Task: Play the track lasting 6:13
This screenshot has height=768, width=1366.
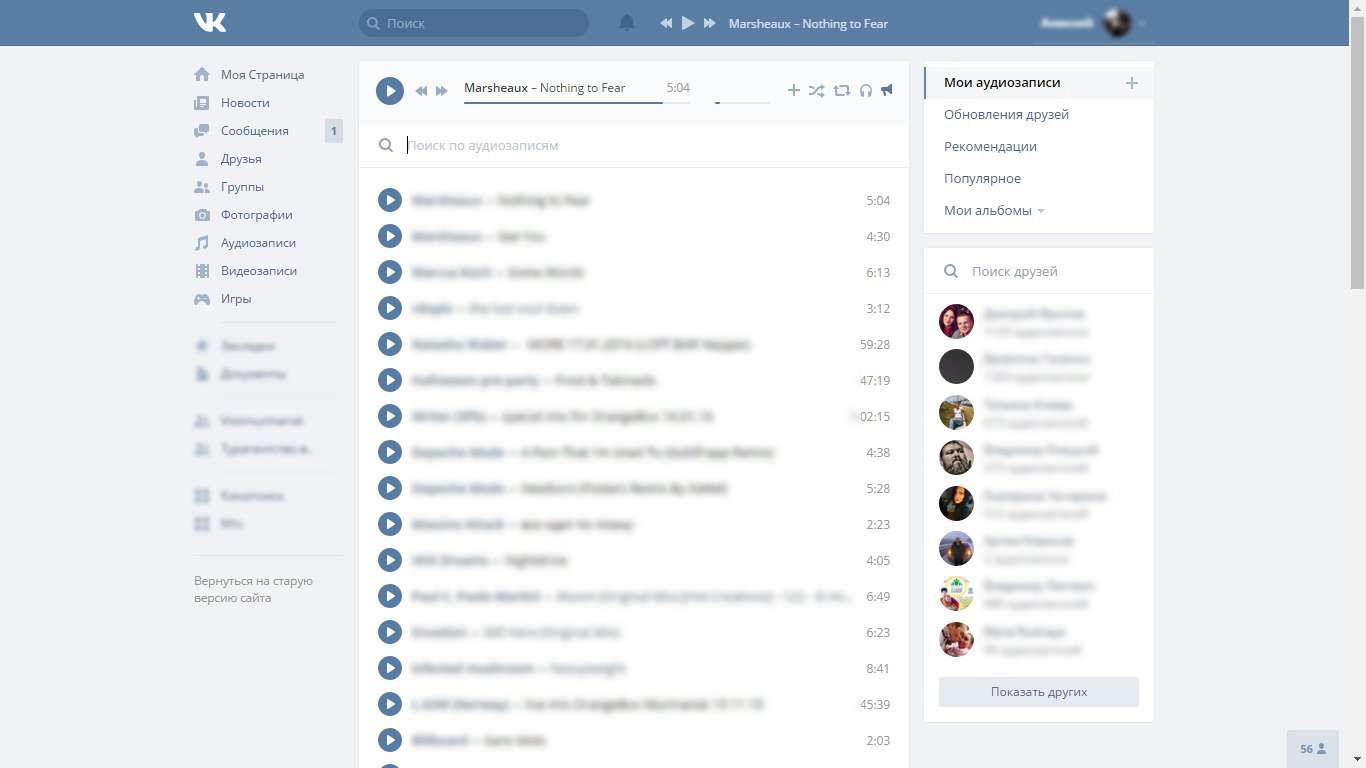Action: (390, 272)
